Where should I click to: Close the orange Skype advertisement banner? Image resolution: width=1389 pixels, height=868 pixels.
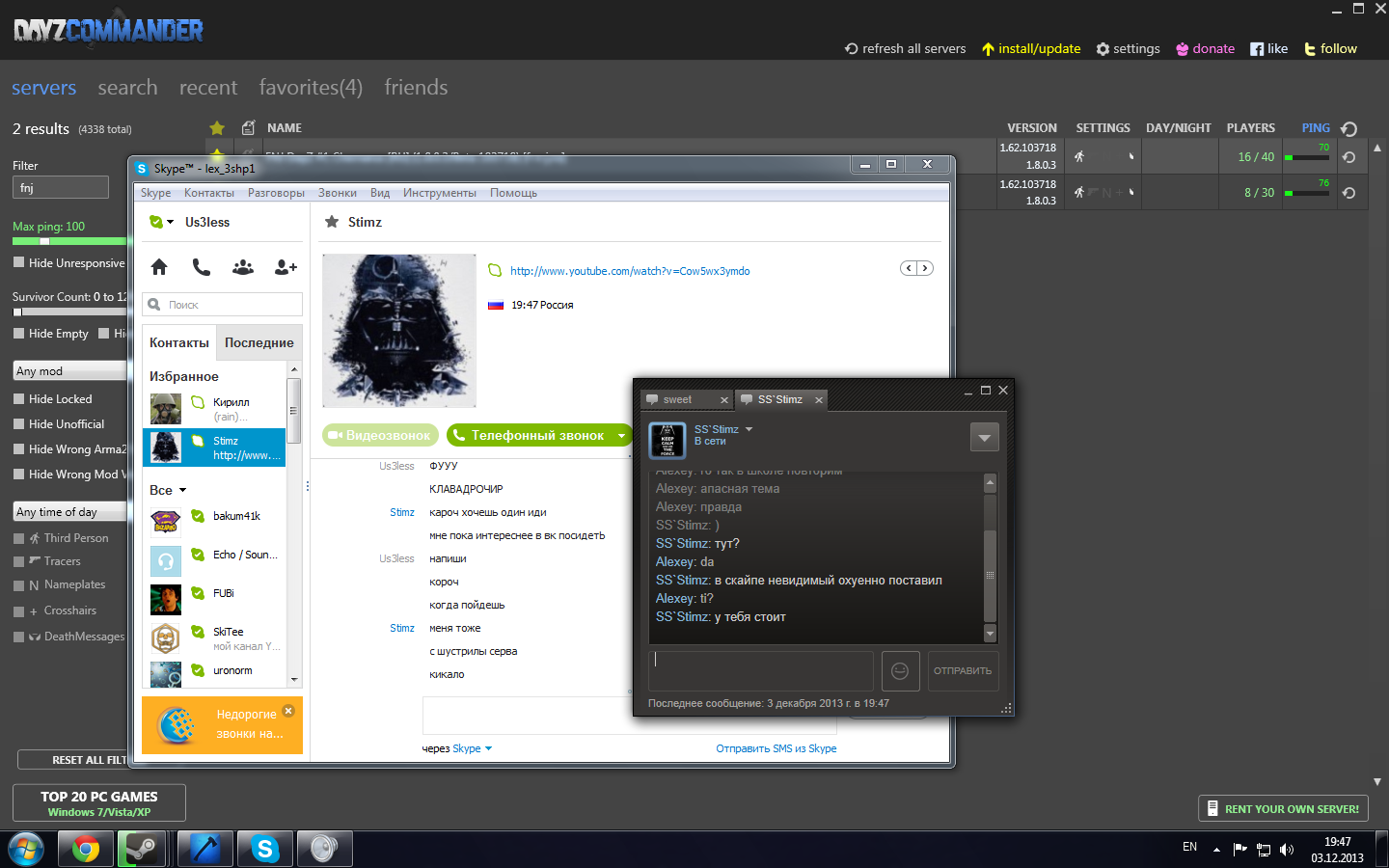(288, 711)
